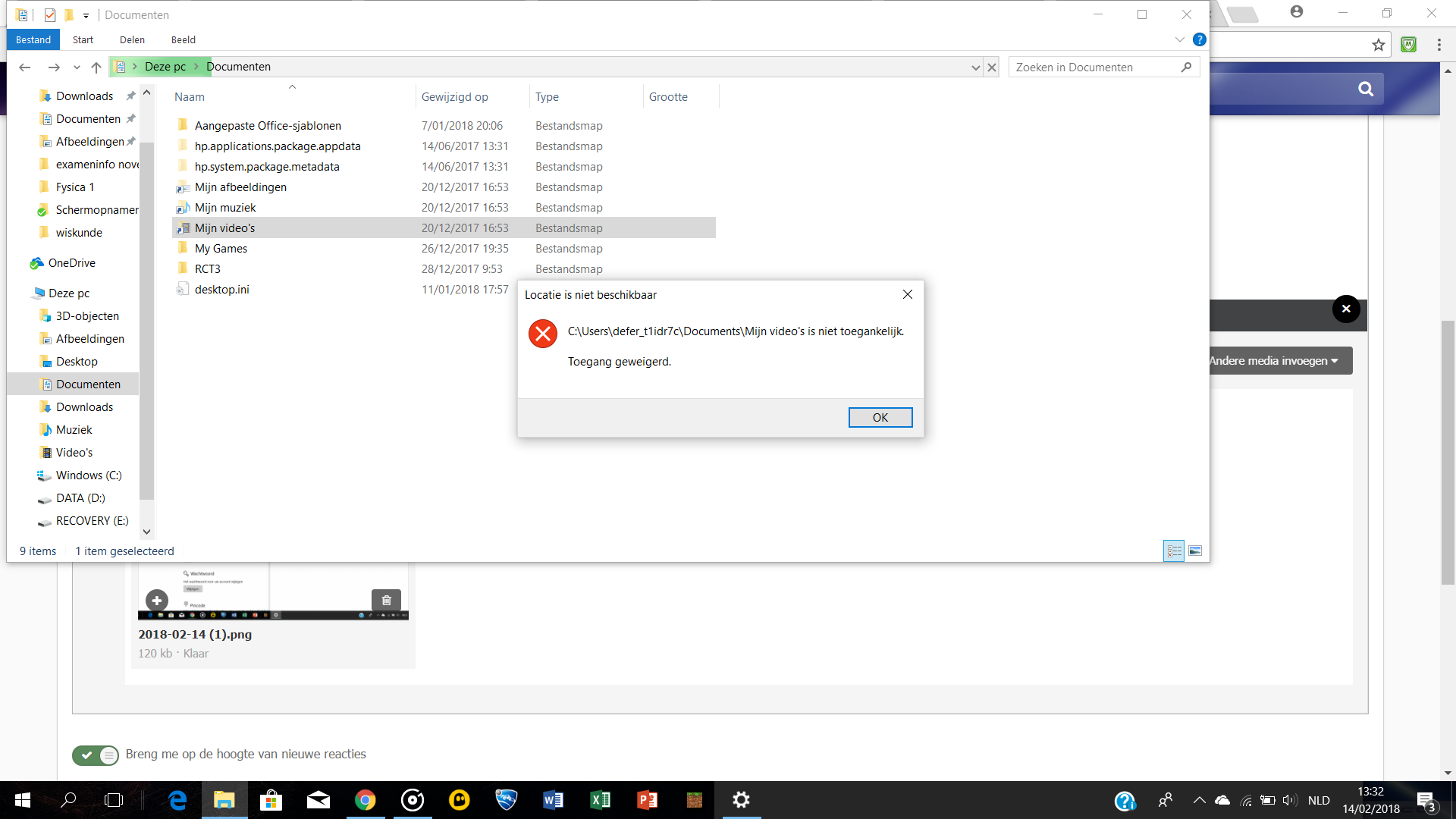Expand the address bar history dropdown
Screen dimensions: 1456x819
pos(975,67)
